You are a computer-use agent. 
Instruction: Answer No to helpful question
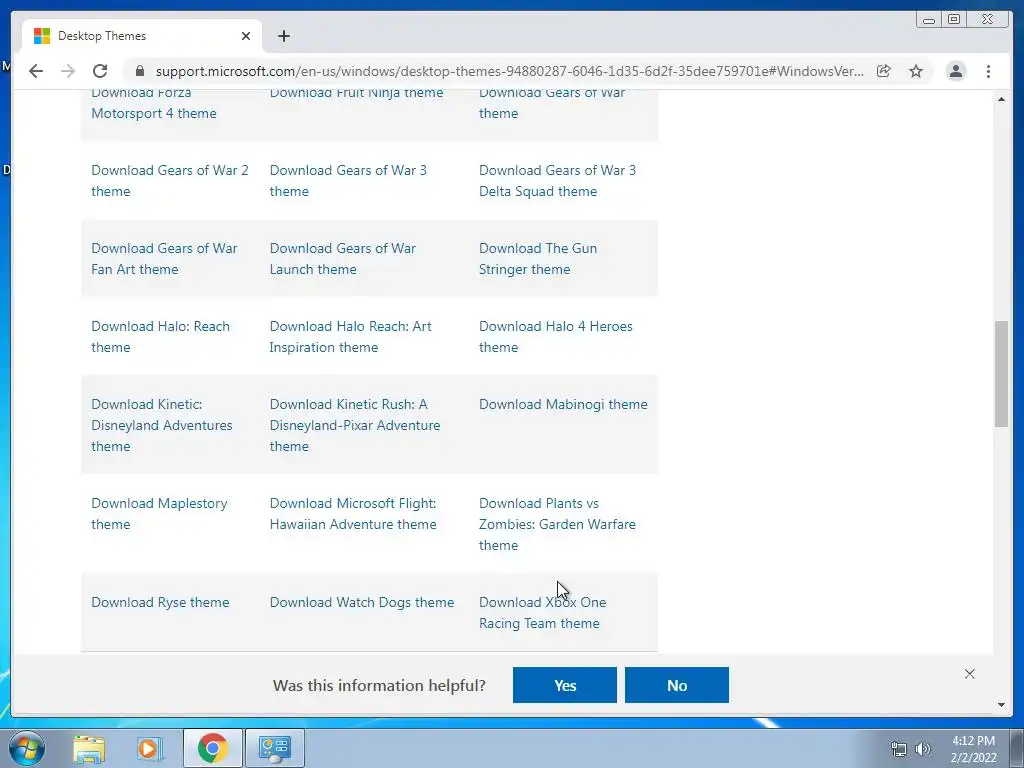pyautogui.click(x=677, y=685)
